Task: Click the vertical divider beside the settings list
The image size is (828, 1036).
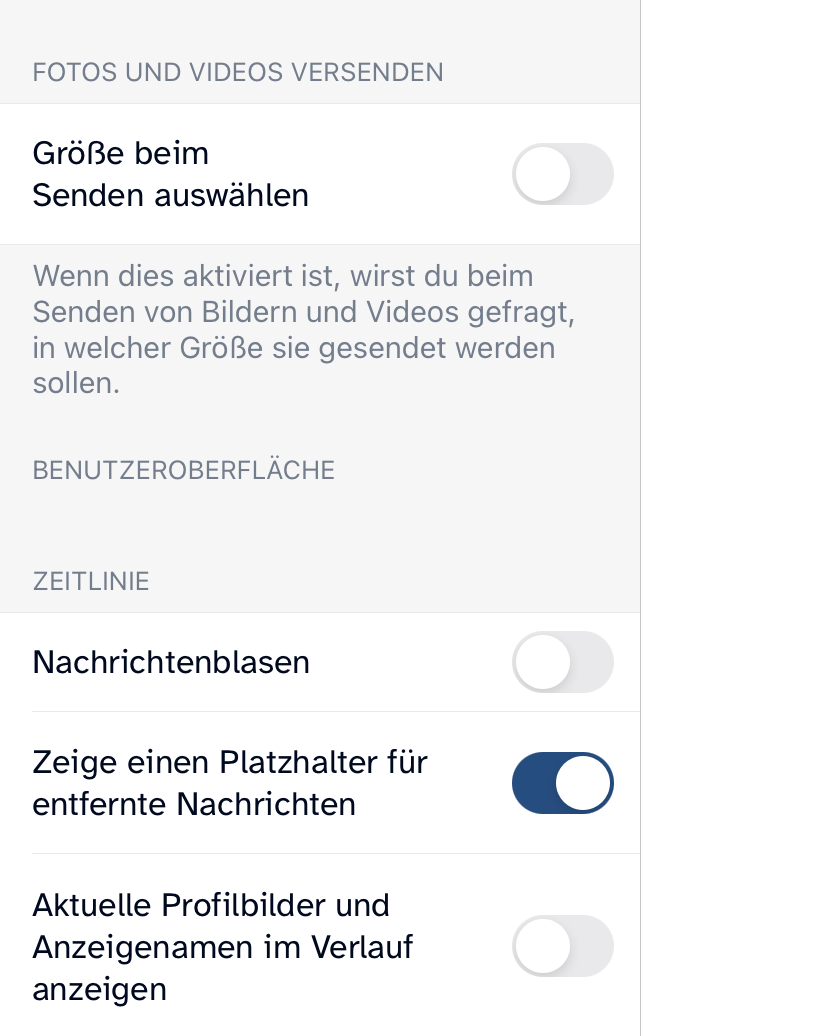Action: tap(640, 500)
